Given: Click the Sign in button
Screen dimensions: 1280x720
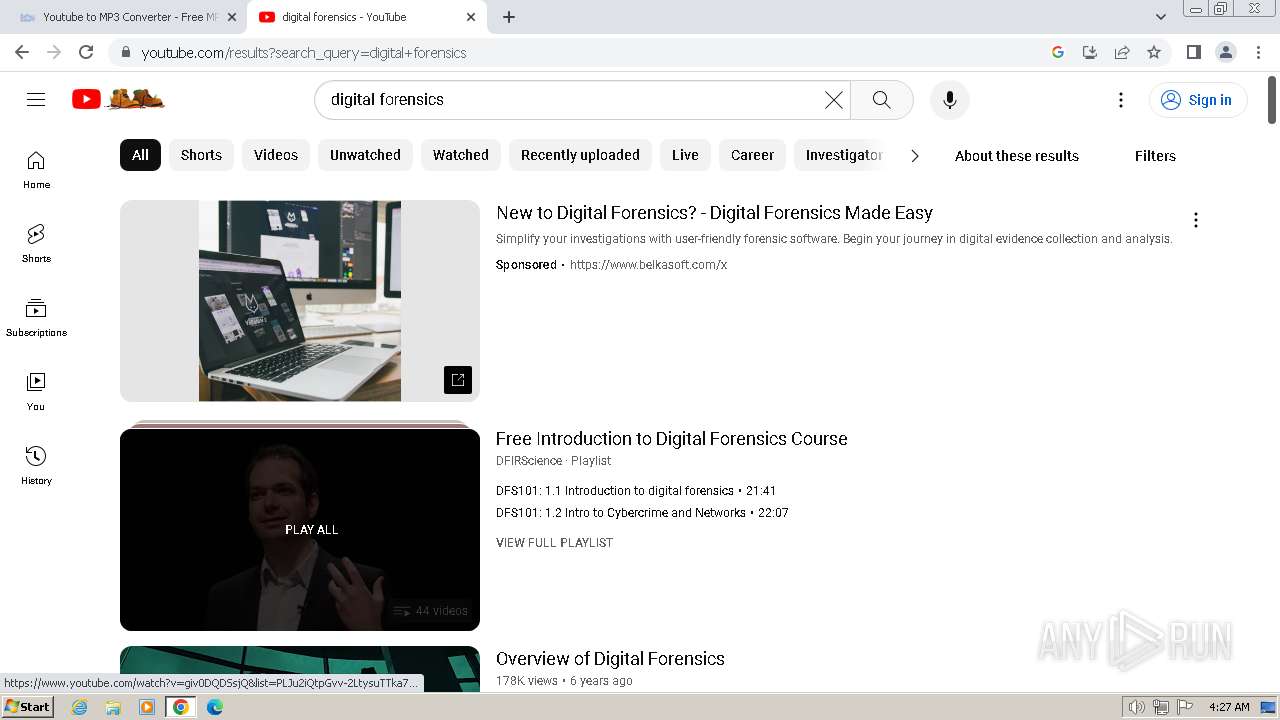Looking at the screenshot, I should coord(1198,100).
